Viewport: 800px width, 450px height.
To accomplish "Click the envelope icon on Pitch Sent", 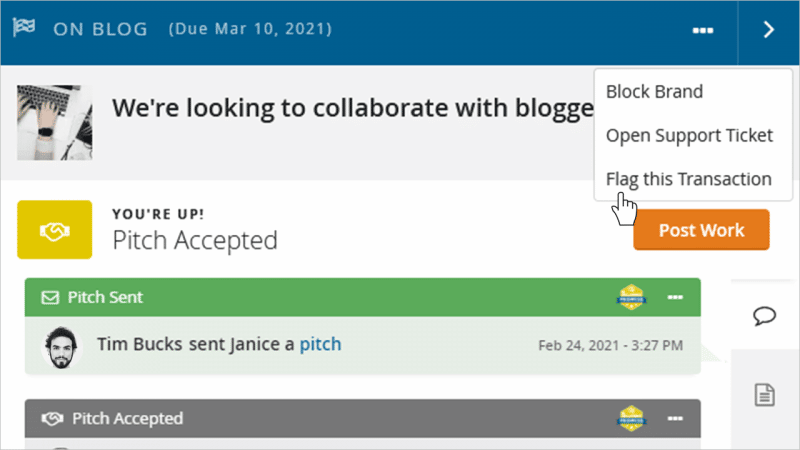I will click(50, 297).
